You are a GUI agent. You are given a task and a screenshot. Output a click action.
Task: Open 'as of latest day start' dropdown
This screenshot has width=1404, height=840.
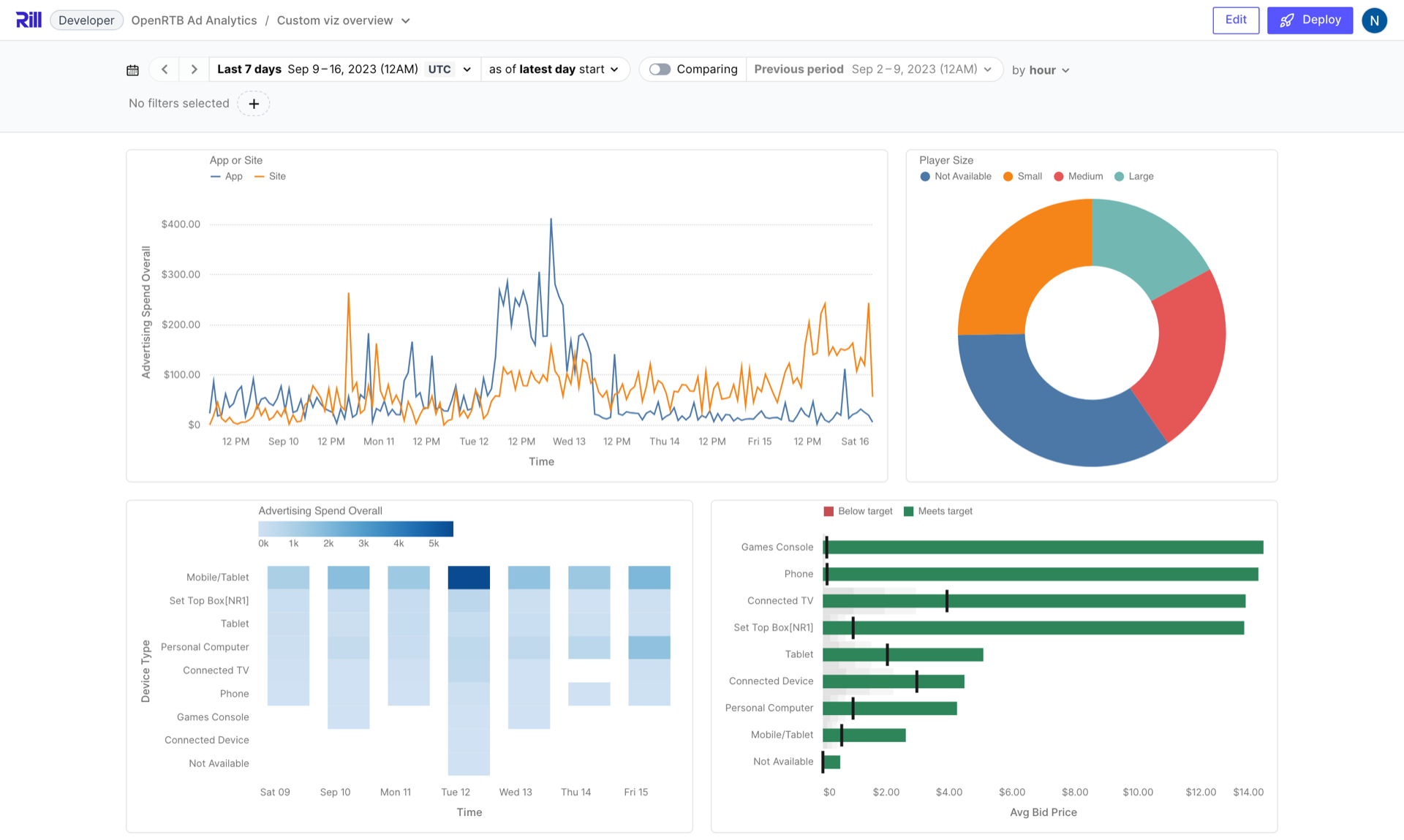click(x=554, y=69)
